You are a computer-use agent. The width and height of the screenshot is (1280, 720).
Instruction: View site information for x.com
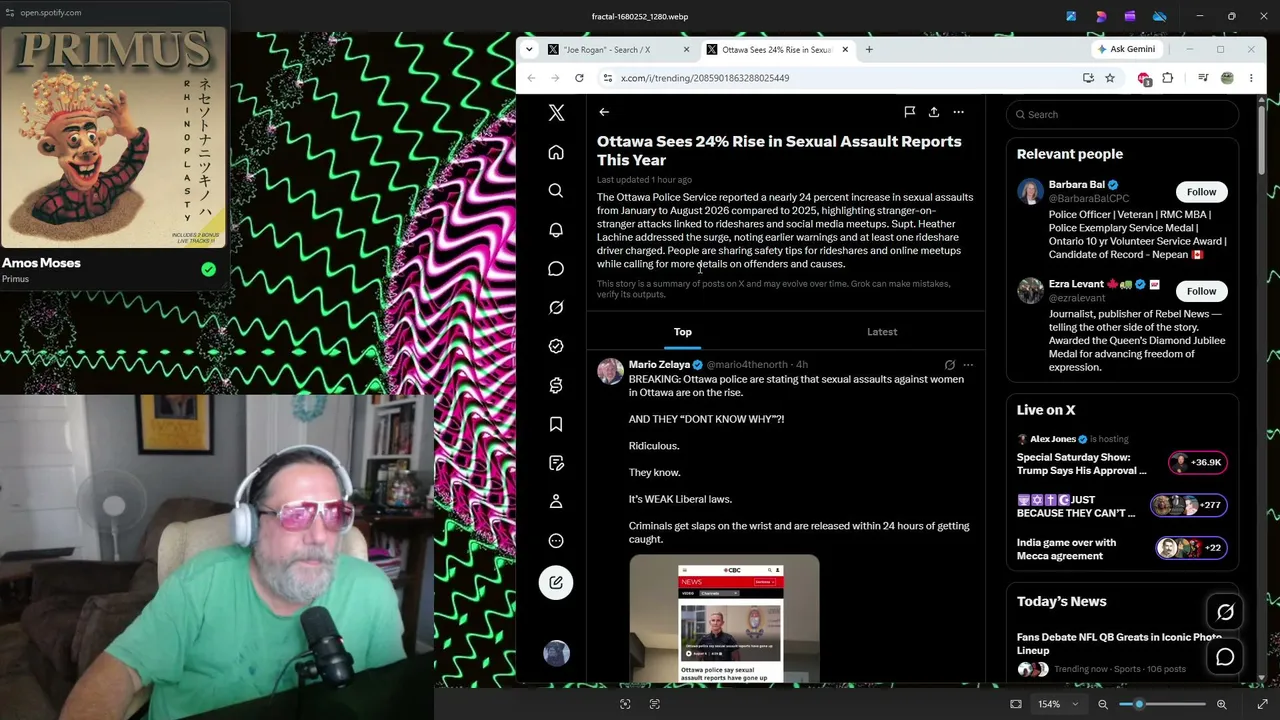[607, 78]
